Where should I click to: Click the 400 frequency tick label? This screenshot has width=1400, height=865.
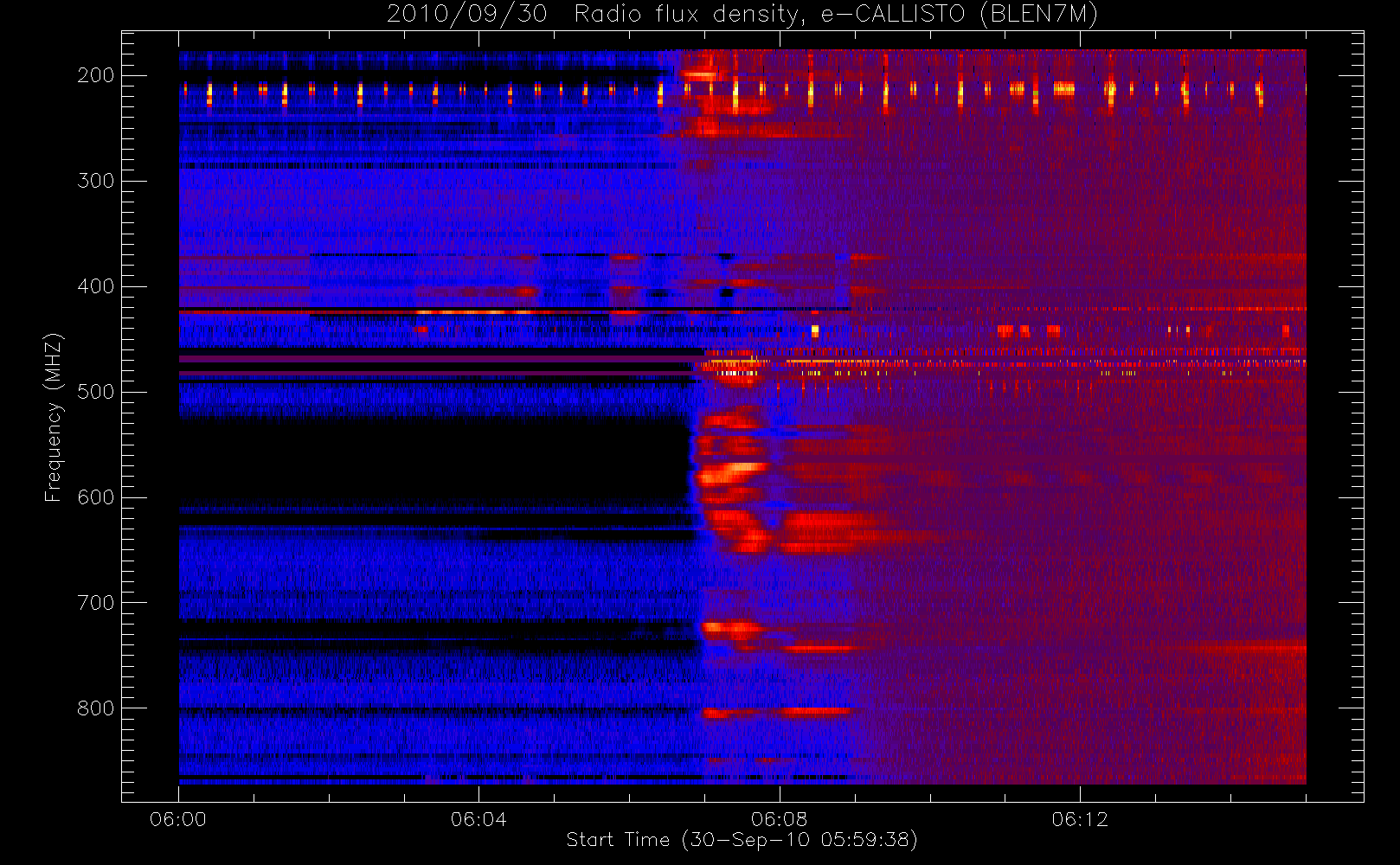point(96,286)
